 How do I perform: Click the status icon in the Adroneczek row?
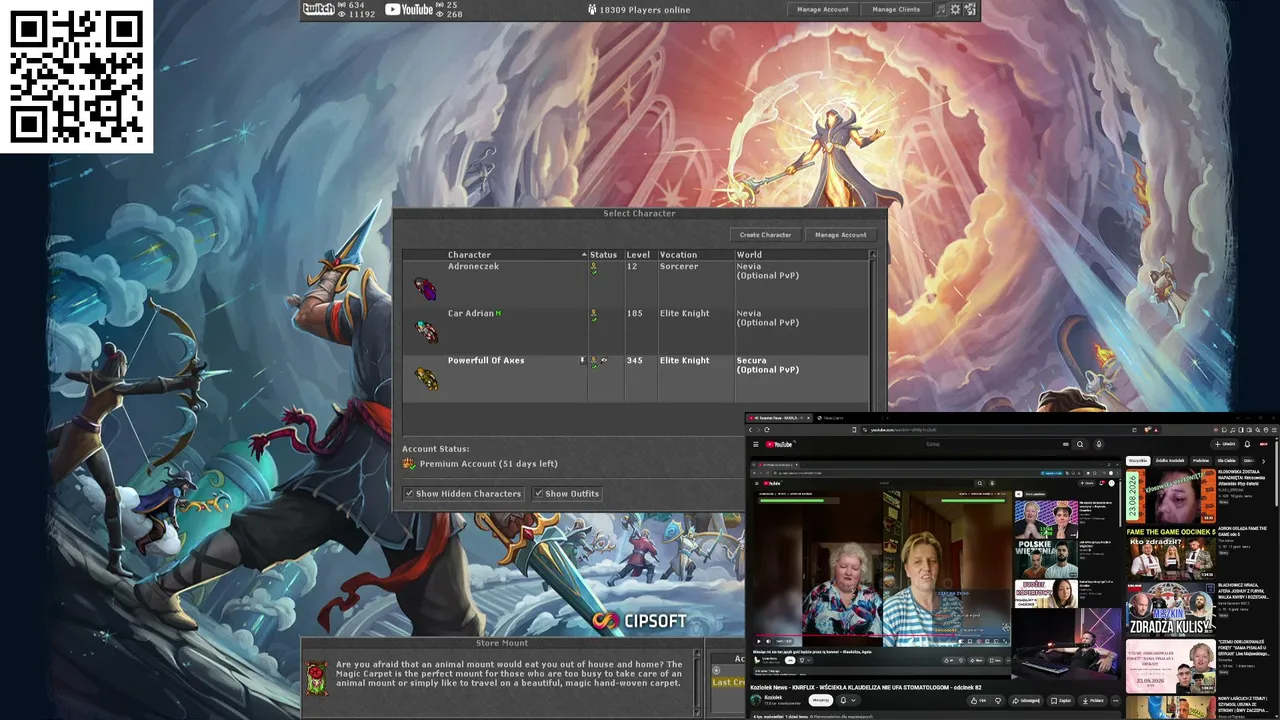(594, 268)
